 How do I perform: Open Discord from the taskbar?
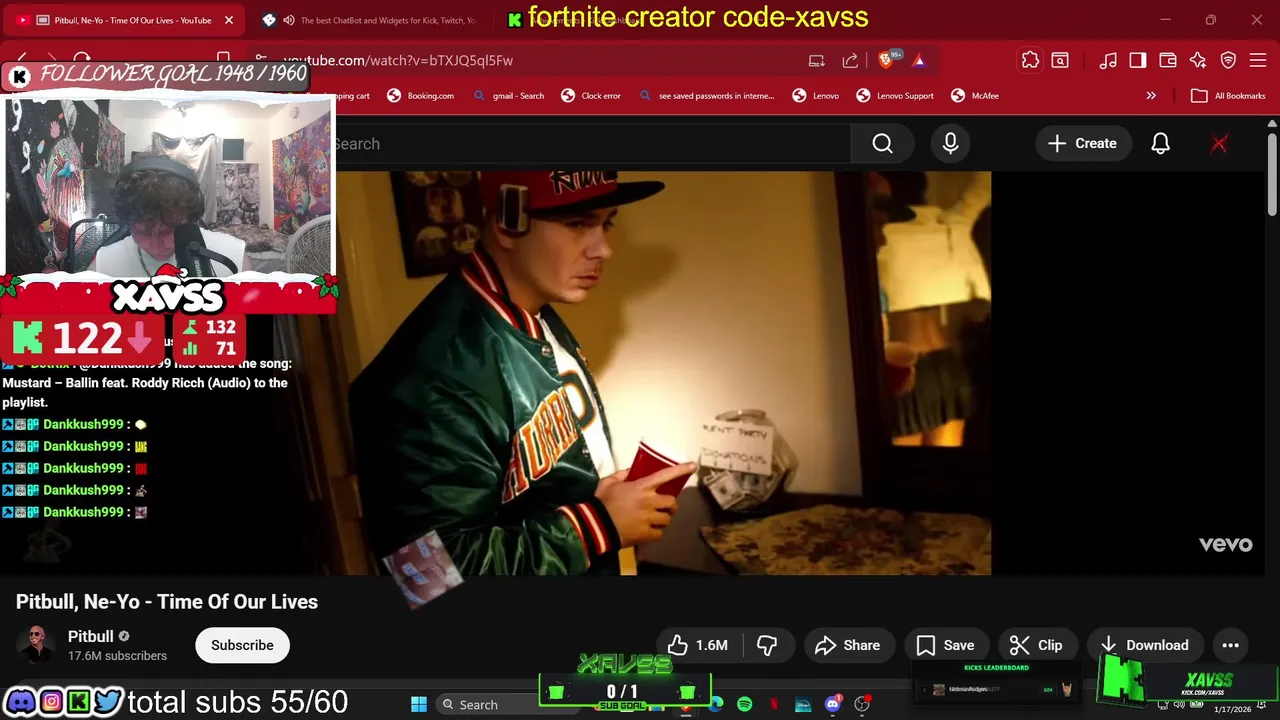click(832, 704)
